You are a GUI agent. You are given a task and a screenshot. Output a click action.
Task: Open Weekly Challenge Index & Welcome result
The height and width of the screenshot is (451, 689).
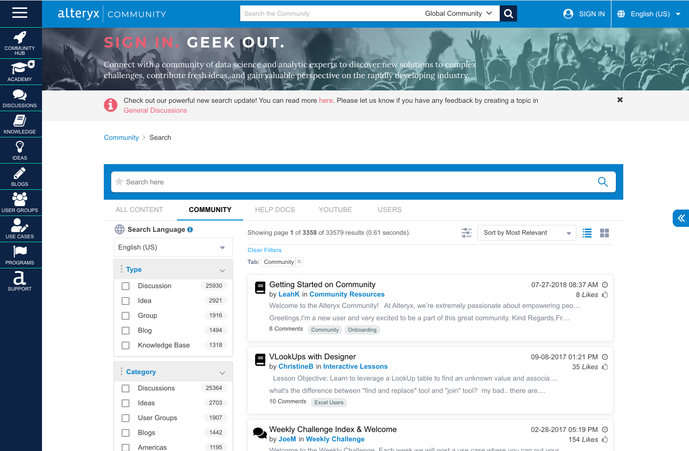(x=333, y=429)
